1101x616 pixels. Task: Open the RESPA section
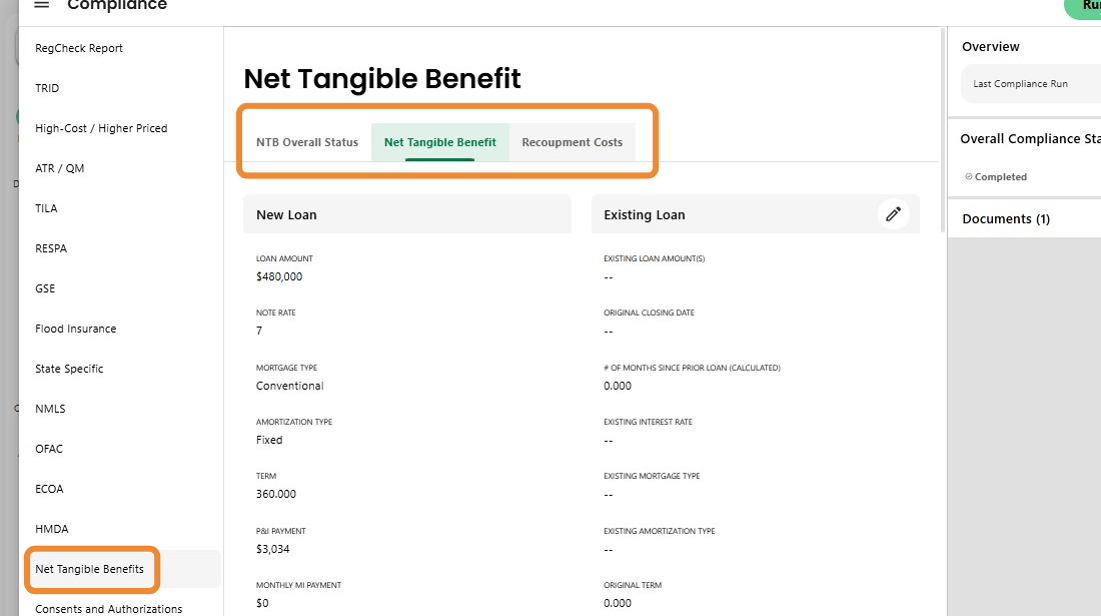pos(51,248)
